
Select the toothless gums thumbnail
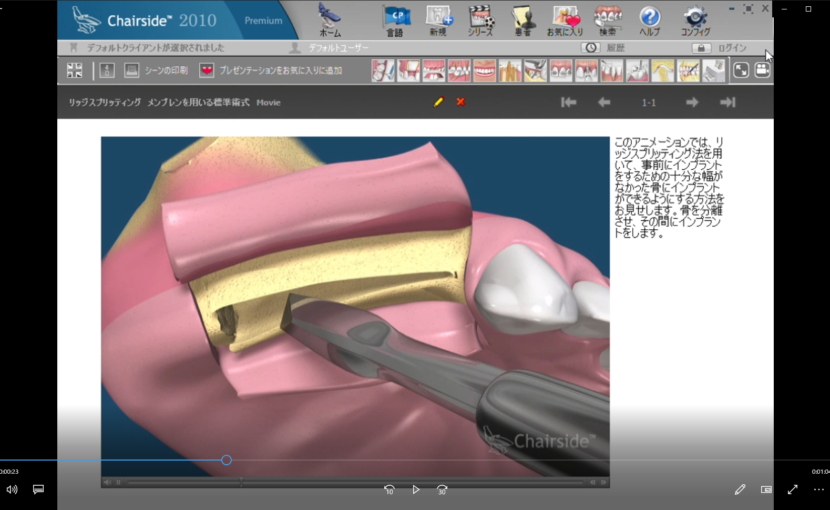tap(434, 70)
